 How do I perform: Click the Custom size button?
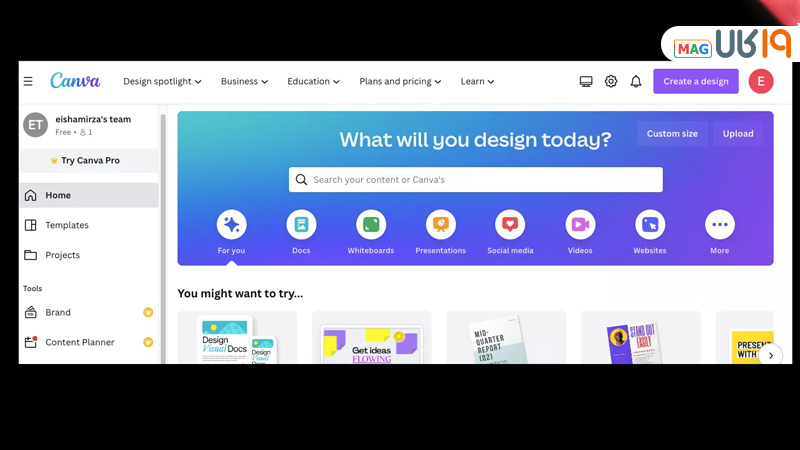pos(672,134)
